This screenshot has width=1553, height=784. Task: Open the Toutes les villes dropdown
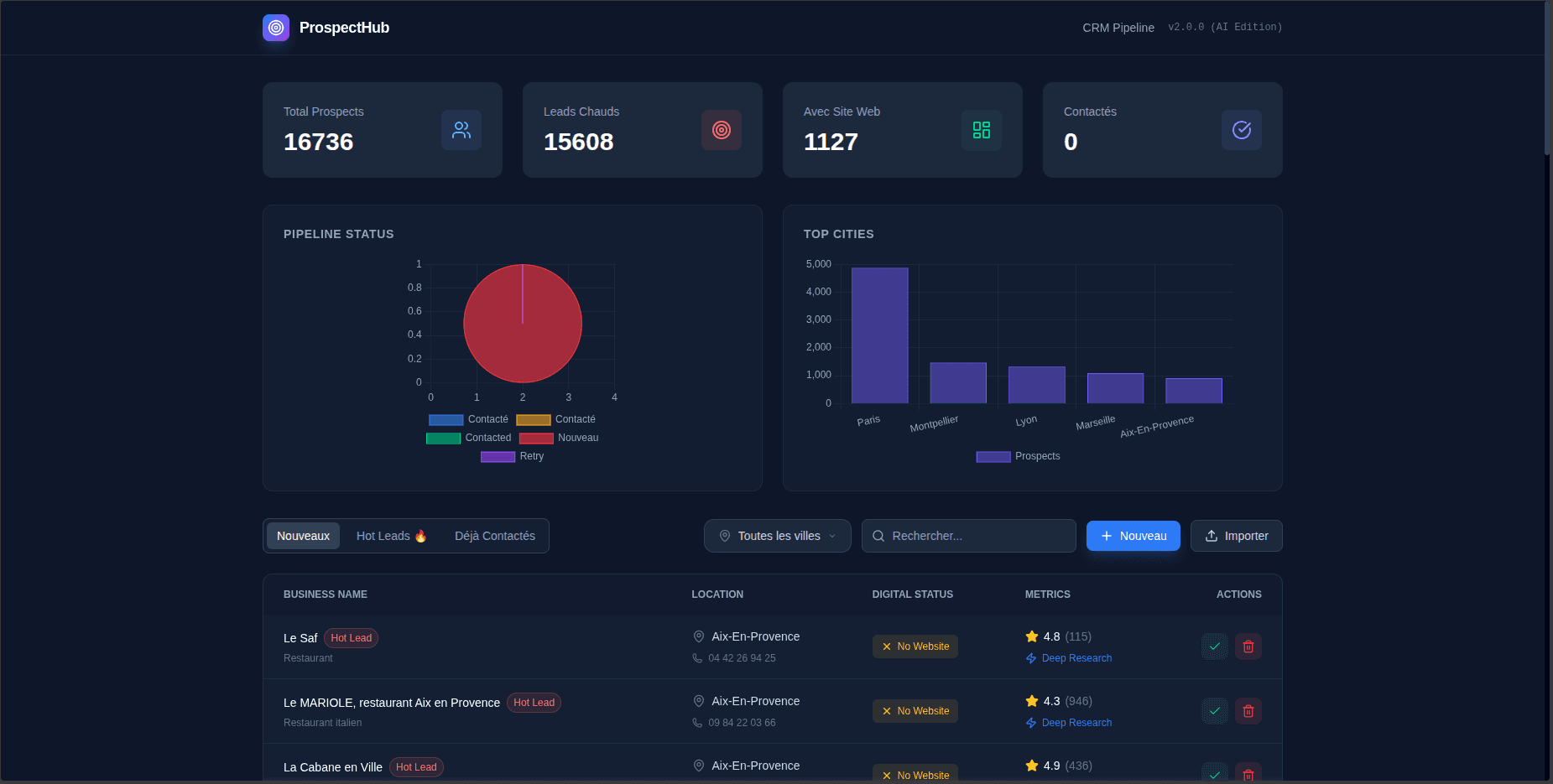(x=776, y=536)
